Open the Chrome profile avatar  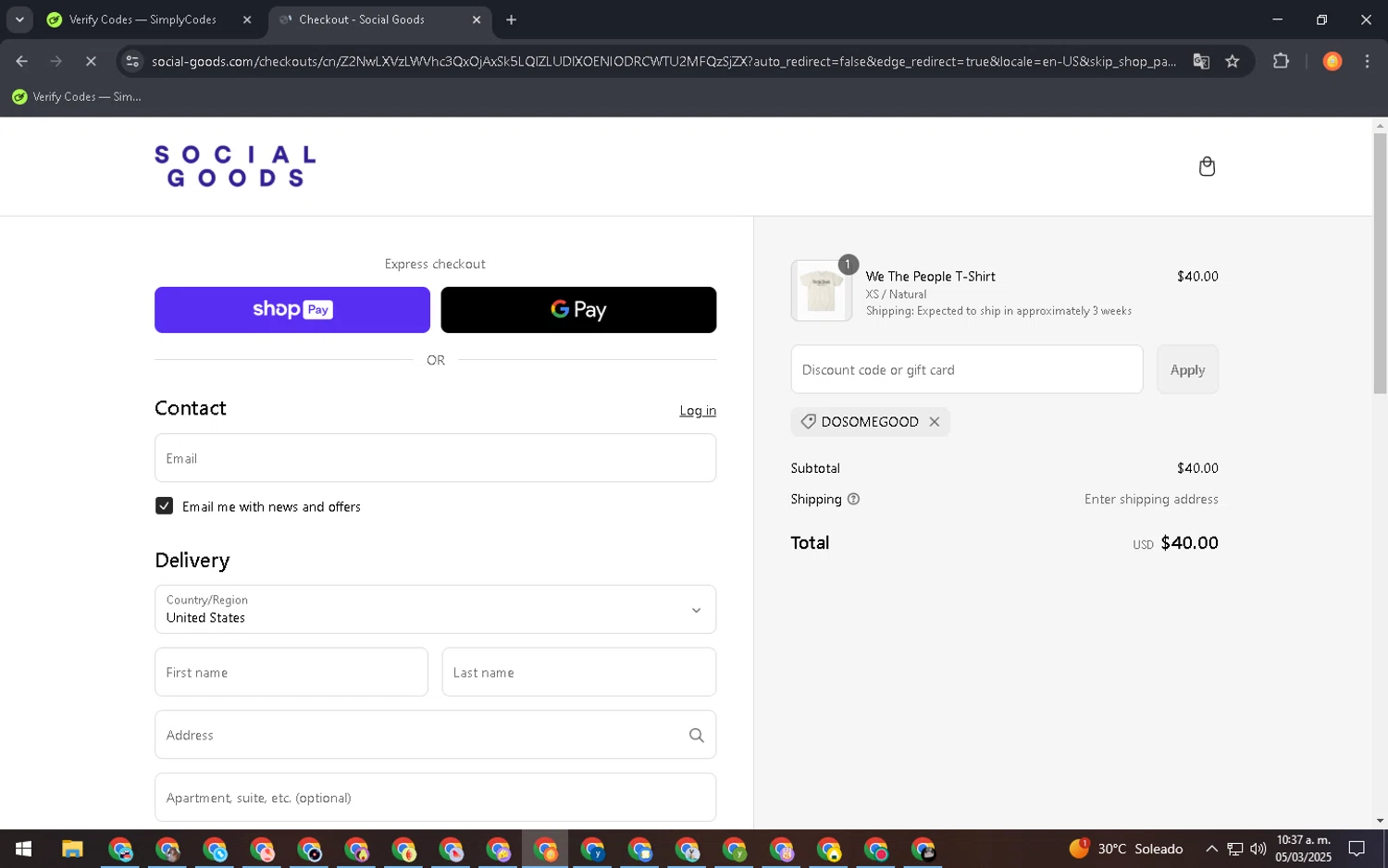[x=1332, y=61]
